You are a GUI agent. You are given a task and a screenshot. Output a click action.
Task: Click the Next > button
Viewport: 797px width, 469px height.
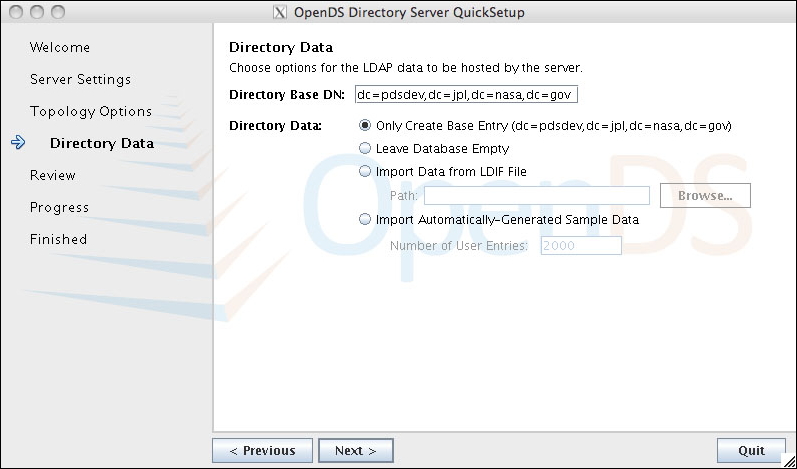(356, 451)
